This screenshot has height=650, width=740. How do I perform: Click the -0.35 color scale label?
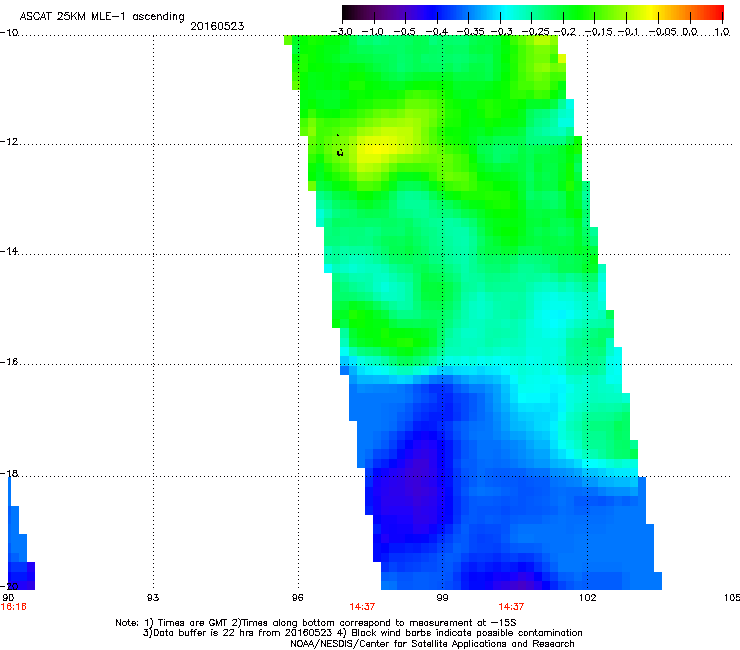click(x=470, y=32)
